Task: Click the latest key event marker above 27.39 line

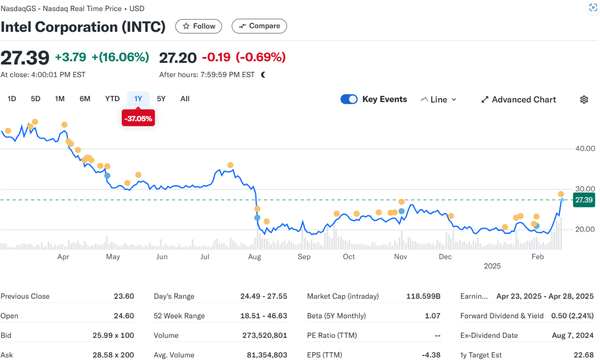Action: coord(561,194)
